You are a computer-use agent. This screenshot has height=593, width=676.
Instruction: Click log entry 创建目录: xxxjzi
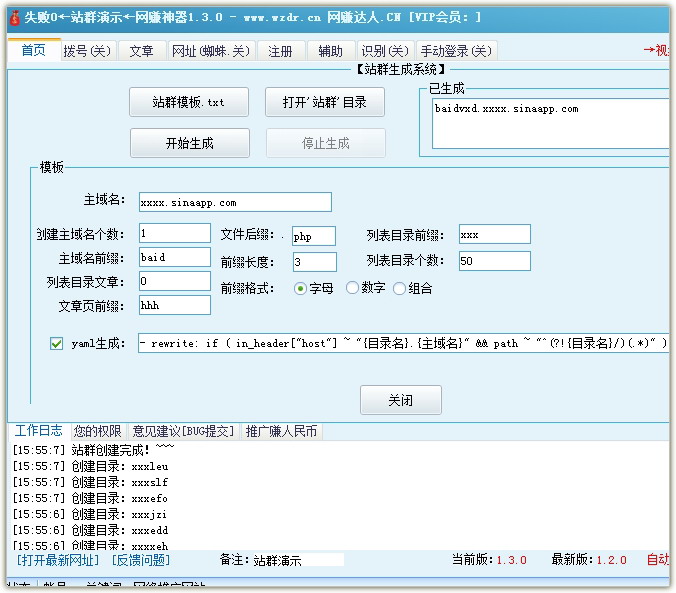[89, 514]
